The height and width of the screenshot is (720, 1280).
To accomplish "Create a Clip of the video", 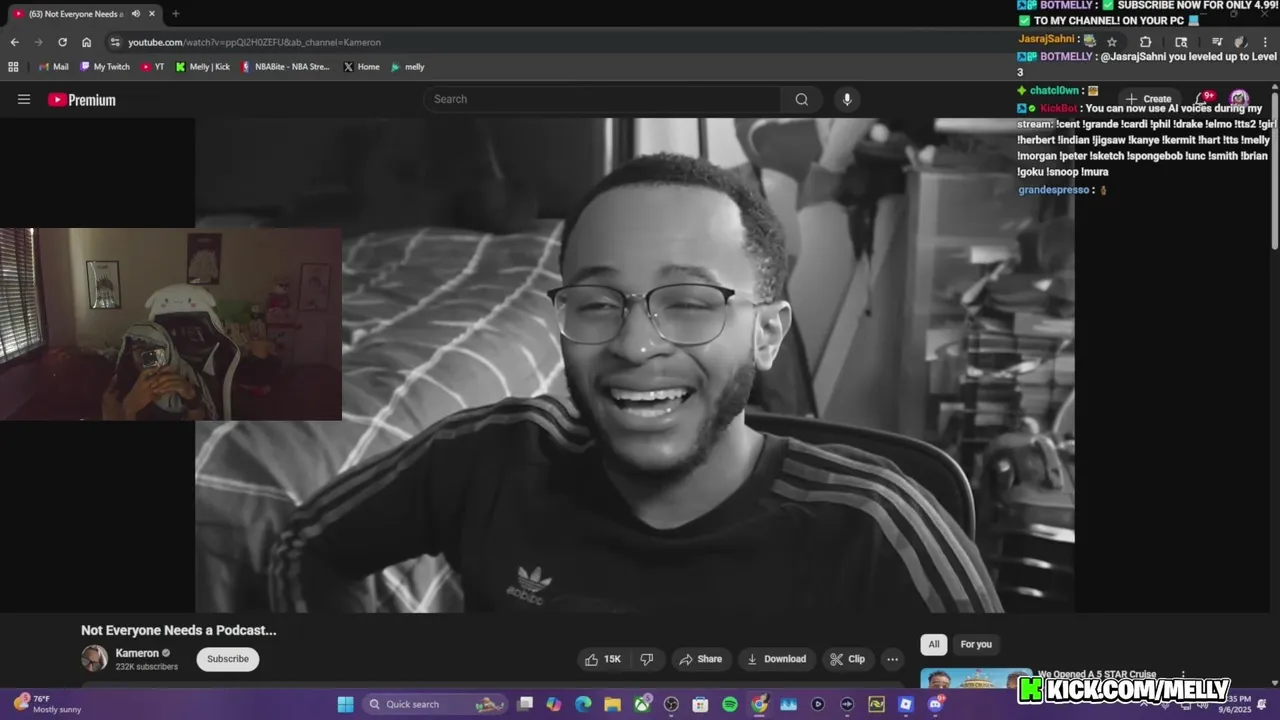I will (847, 659).
